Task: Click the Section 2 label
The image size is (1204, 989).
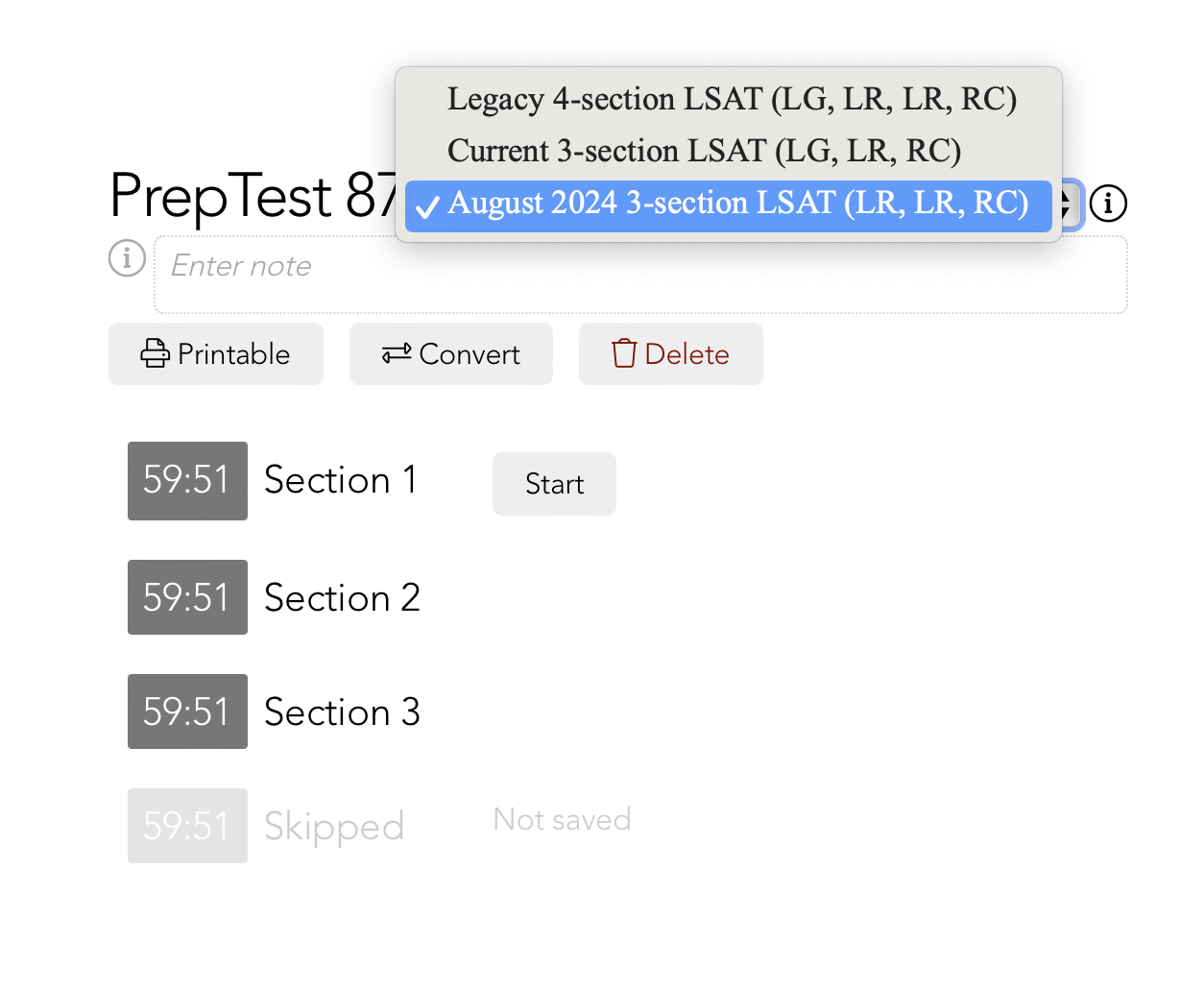Action: 342,598
